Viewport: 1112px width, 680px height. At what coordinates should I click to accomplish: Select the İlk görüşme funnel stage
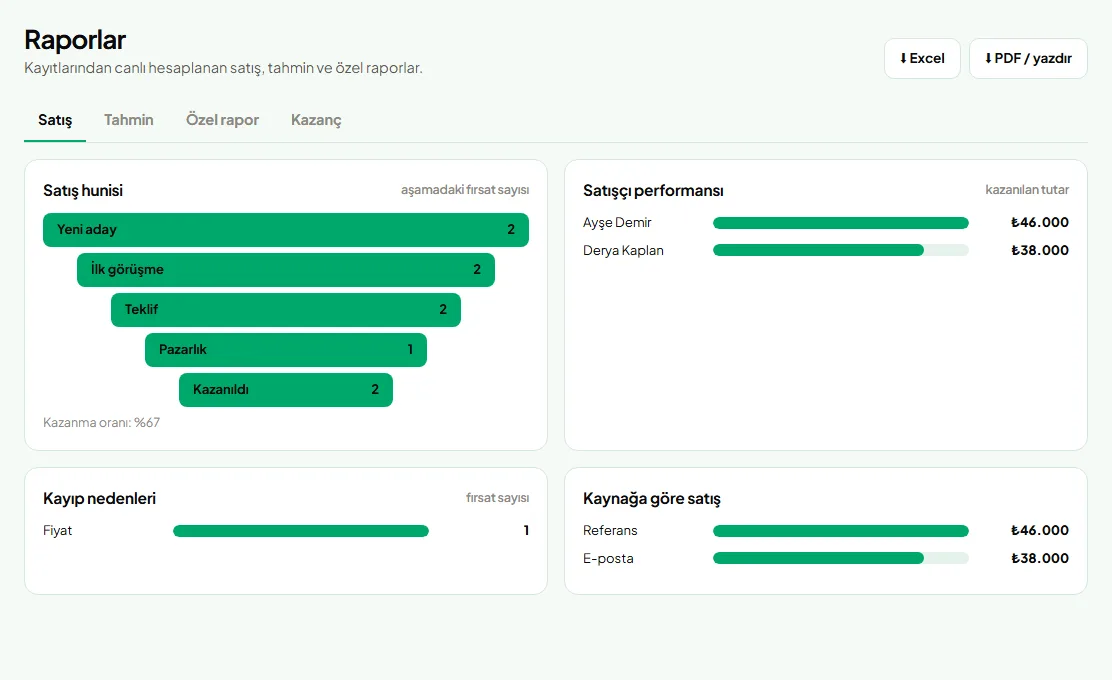[286, 269]
